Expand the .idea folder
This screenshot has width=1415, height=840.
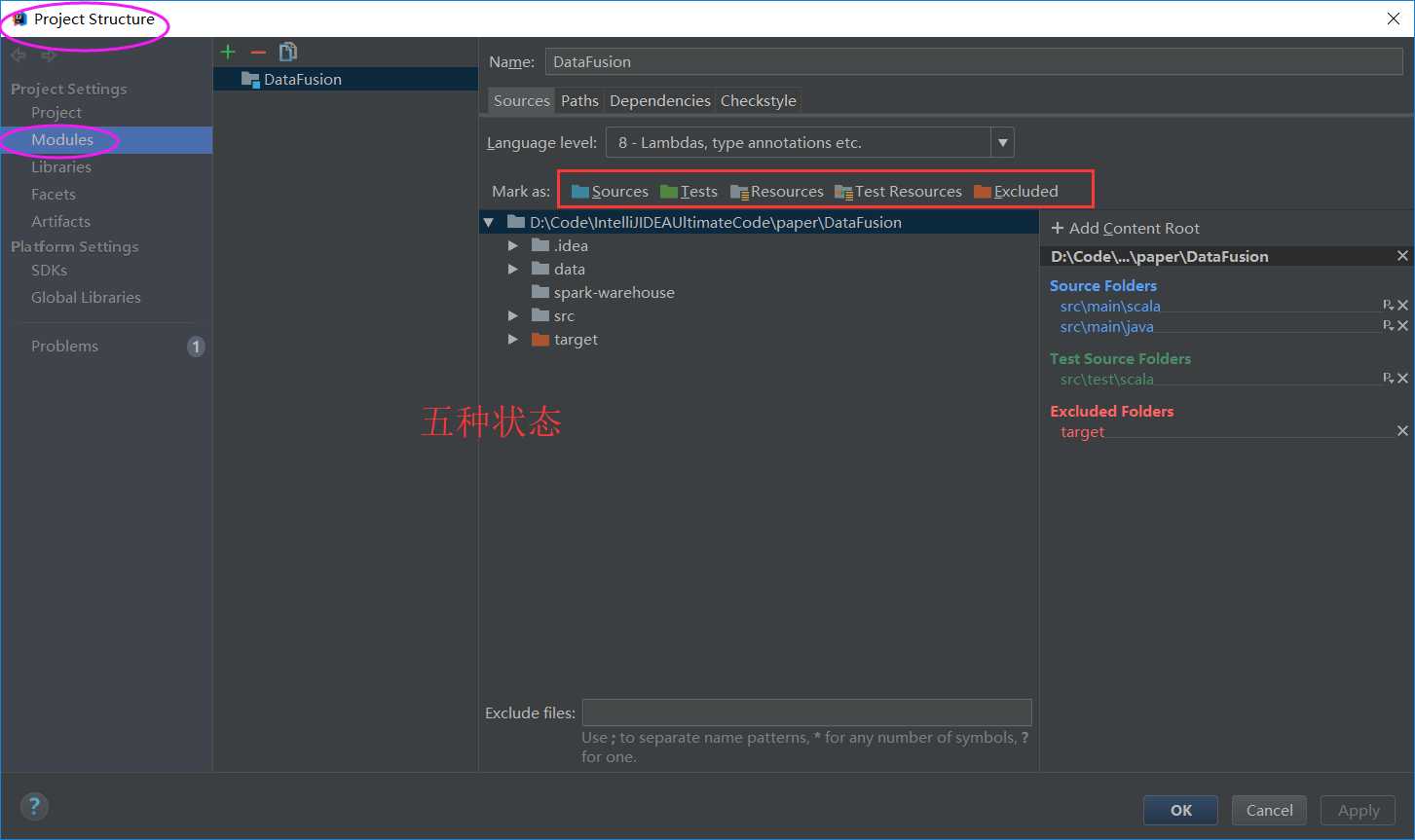click(x=513, y=246)
